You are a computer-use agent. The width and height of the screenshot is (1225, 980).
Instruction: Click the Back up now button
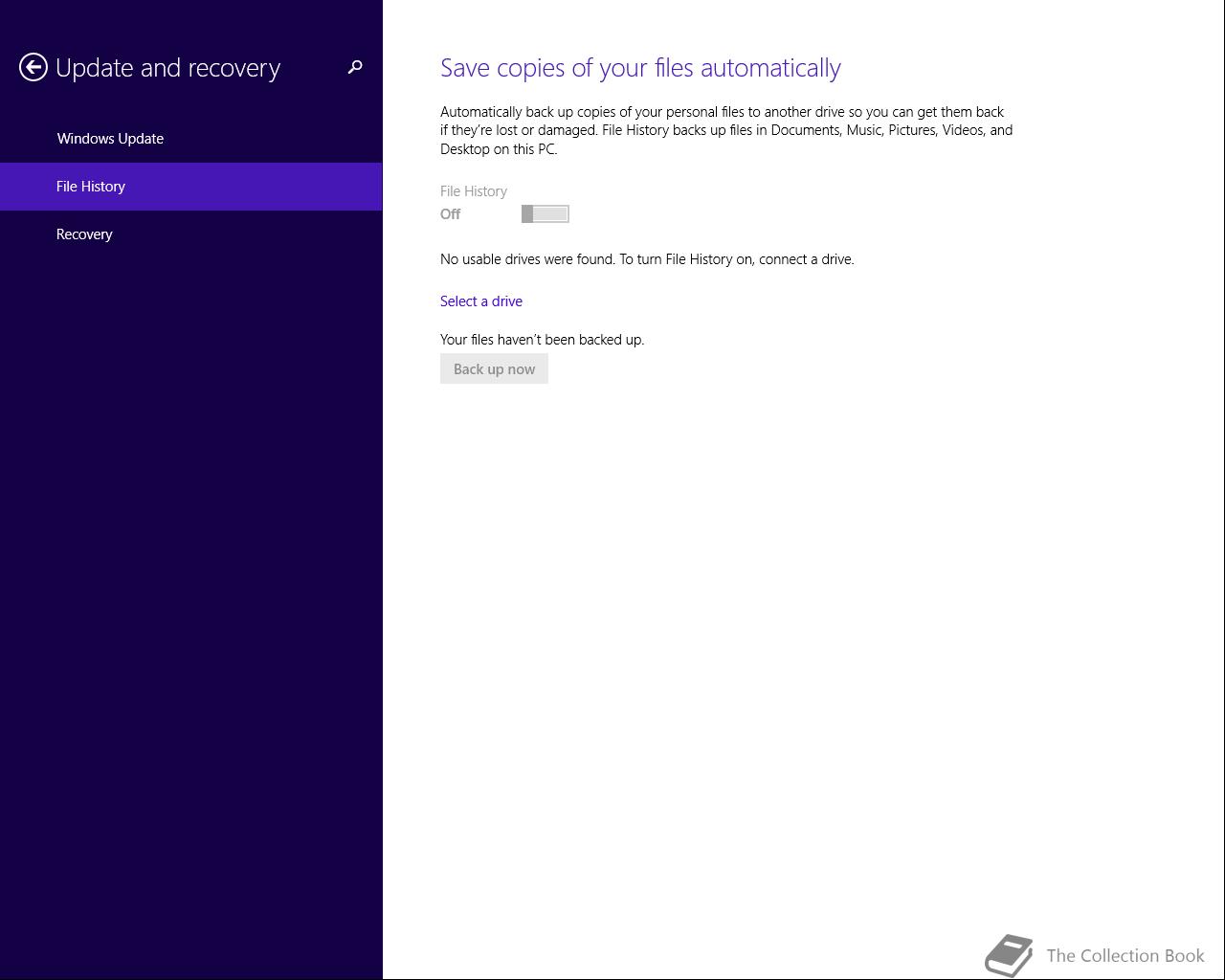(494, 369)
